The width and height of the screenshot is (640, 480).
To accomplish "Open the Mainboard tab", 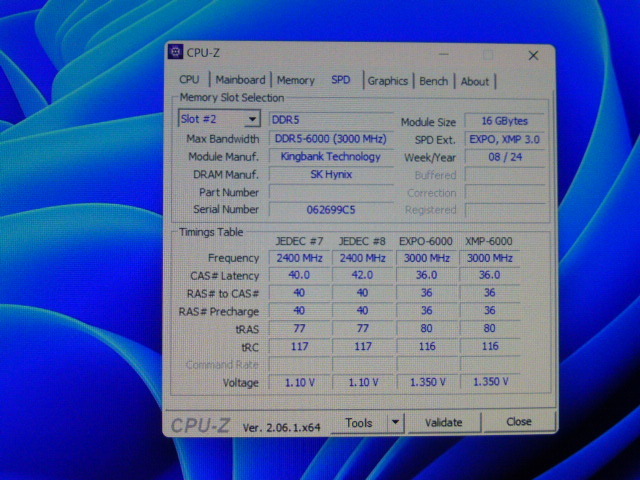I will 240,80.
